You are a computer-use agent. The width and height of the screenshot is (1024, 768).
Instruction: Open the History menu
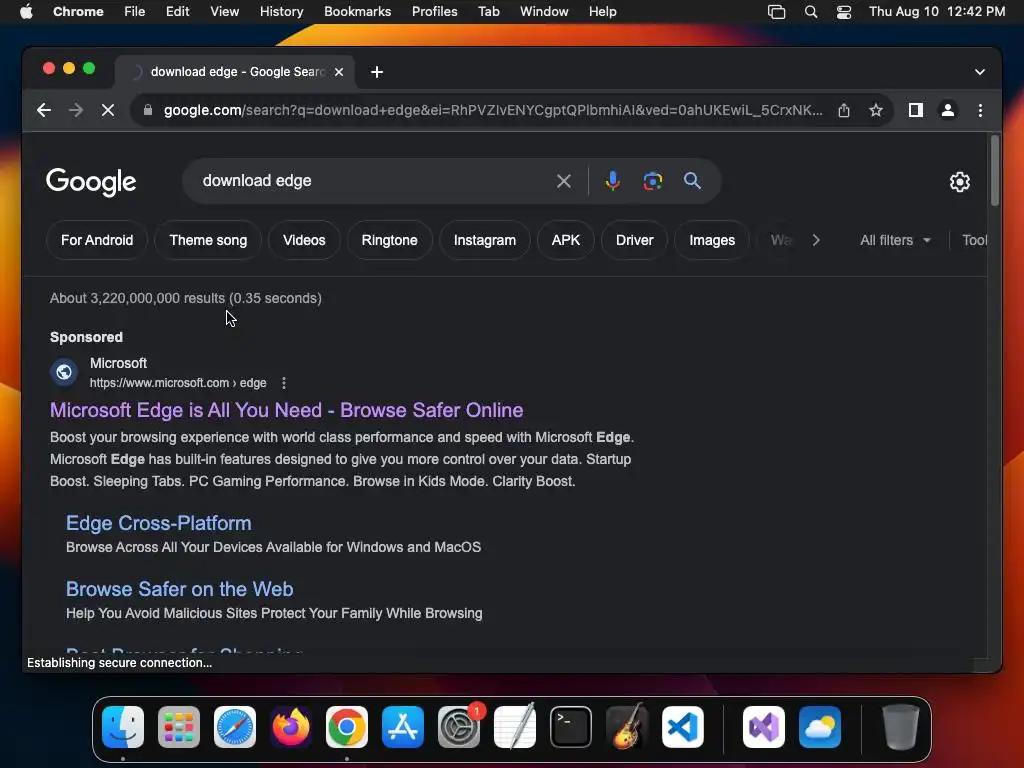(x=281, y=12)
